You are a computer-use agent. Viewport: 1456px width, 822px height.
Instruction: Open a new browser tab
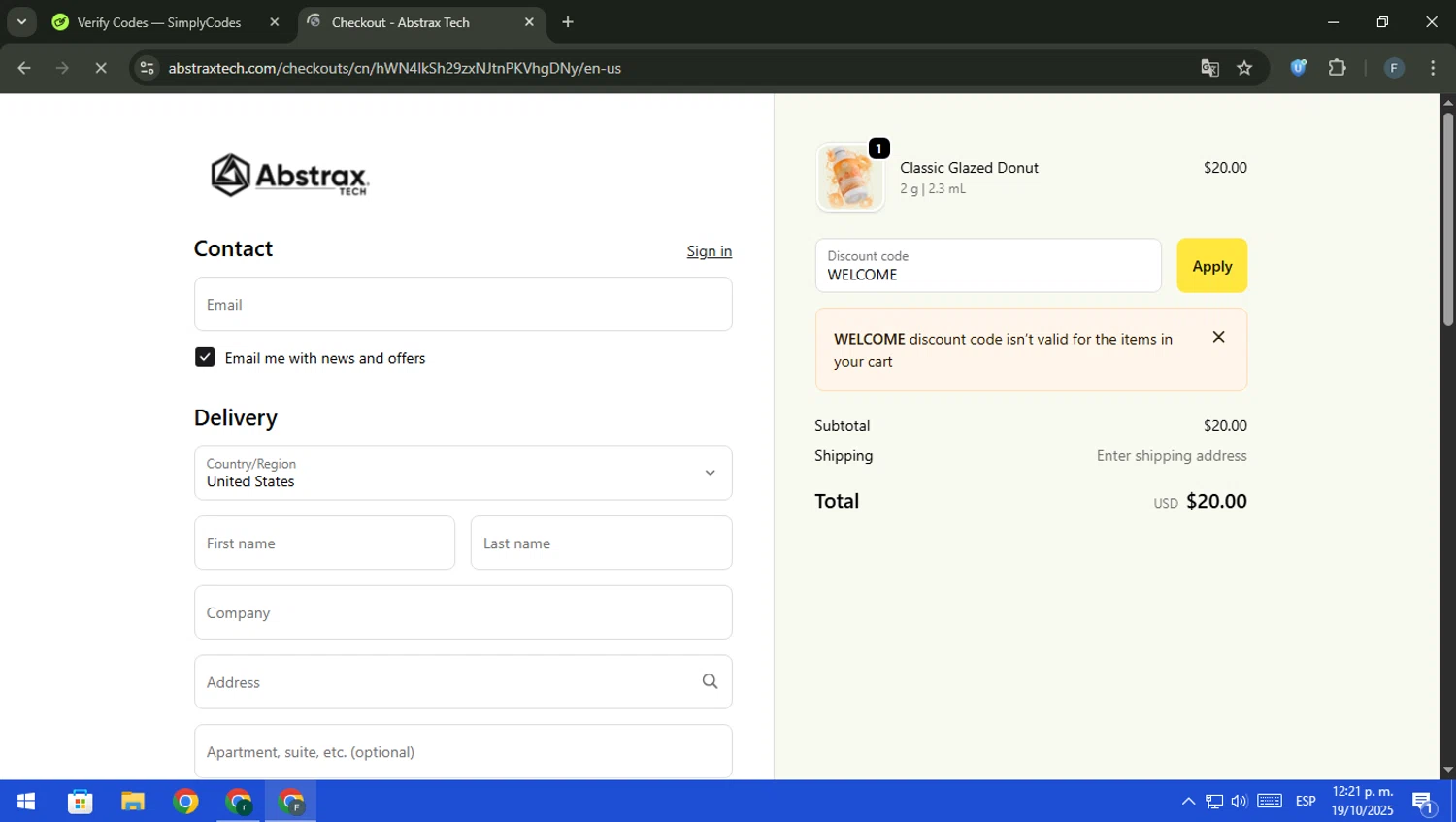pos(568,22)
